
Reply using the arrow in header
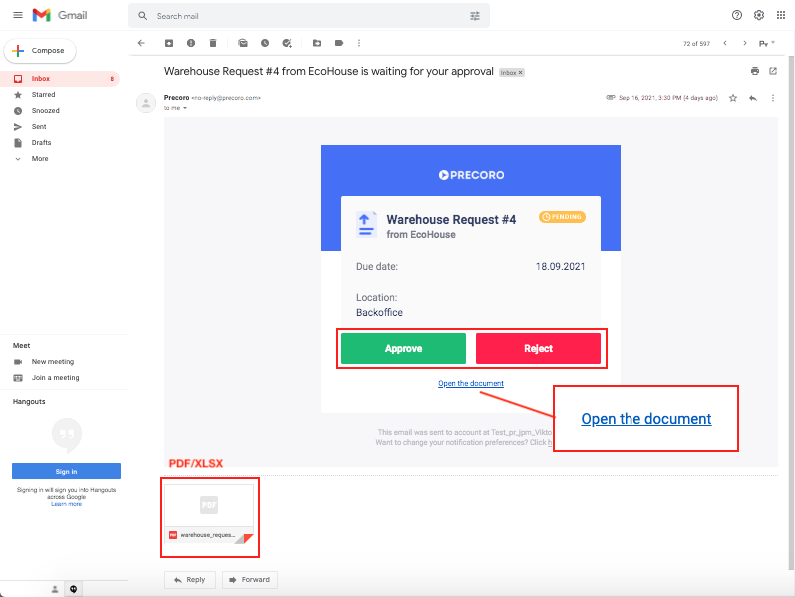click(x=753, y=98)
